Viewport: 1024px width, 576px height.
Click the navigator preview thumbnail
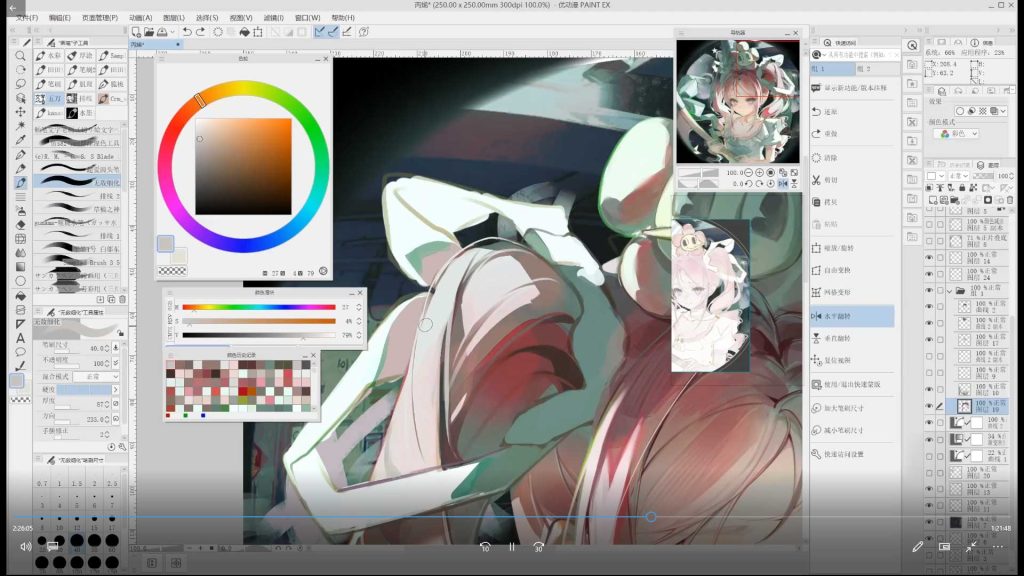point(737,101)
